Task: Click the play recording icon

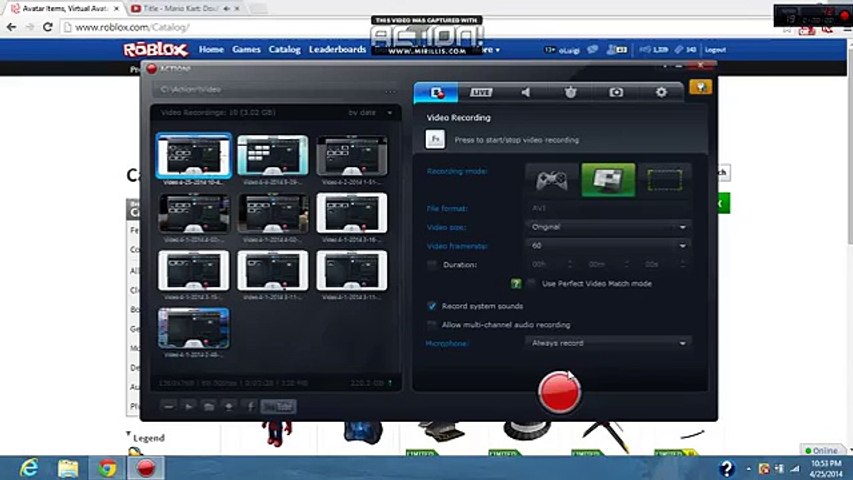Action: pyautogui.click(x=189, y=407)
